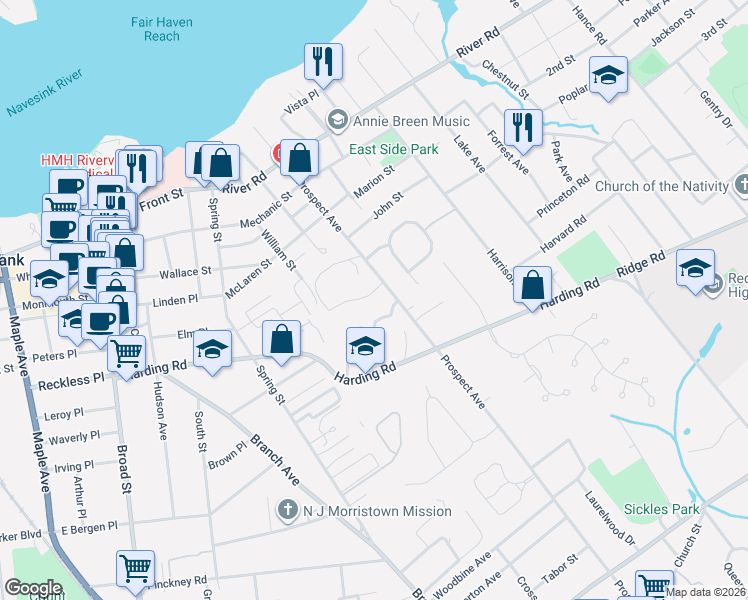Click the Church of the Nativity cross pin

coord(741,185)
